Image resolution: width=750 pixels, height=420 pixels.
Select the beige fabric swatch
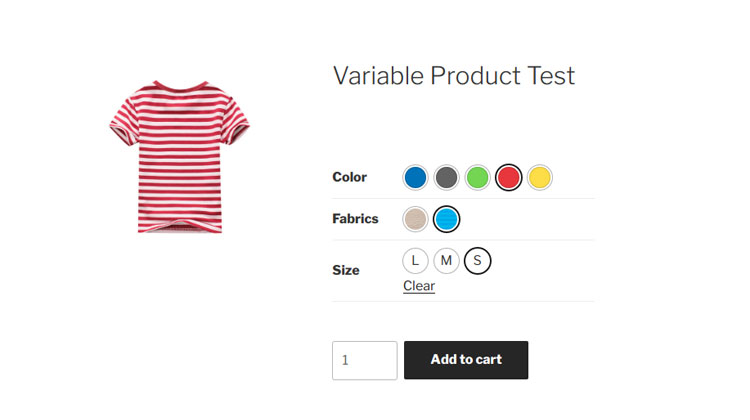(415, 219)
